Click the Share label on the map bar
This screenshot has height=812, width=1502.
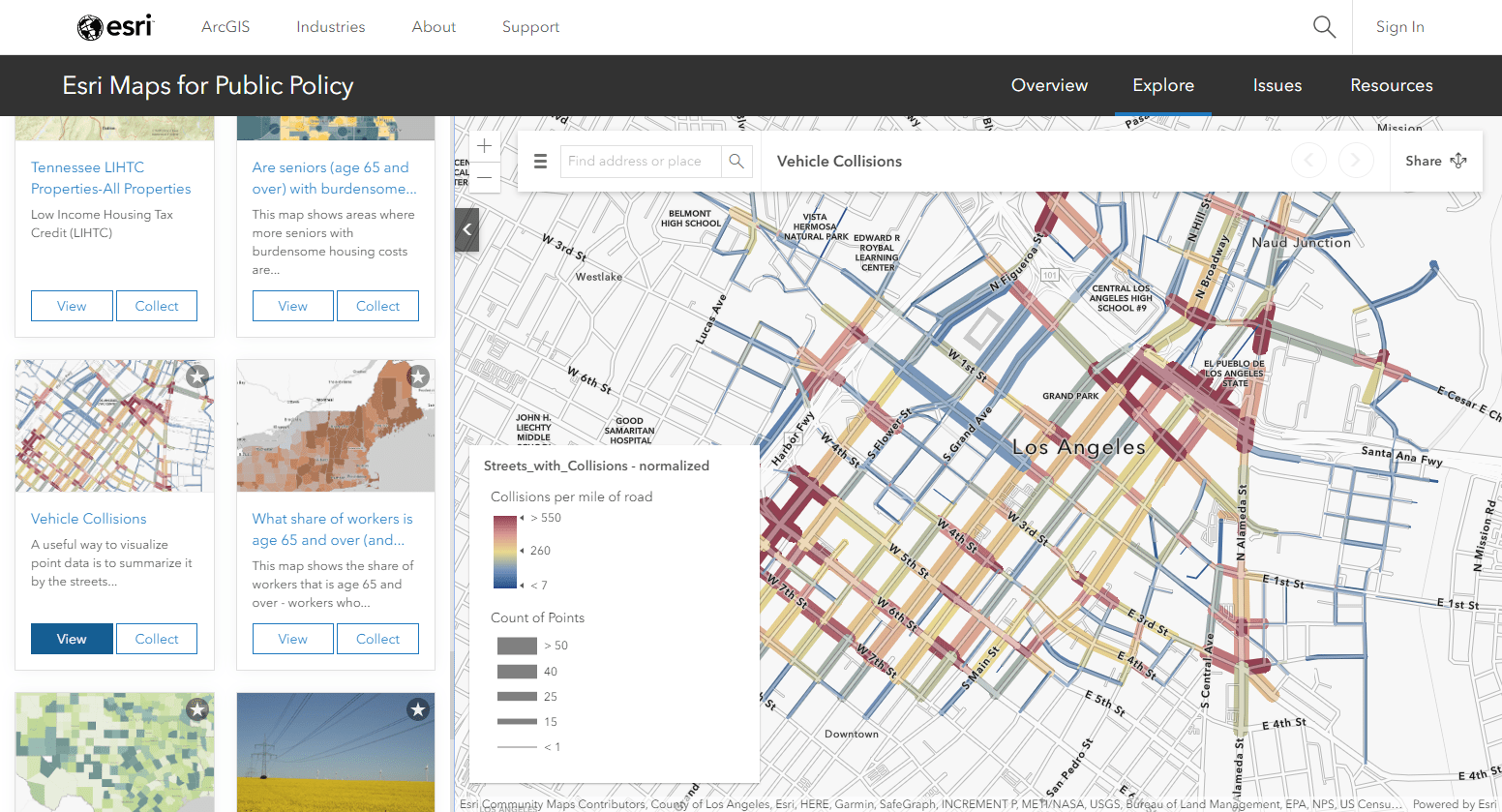tap(1424, 161)
